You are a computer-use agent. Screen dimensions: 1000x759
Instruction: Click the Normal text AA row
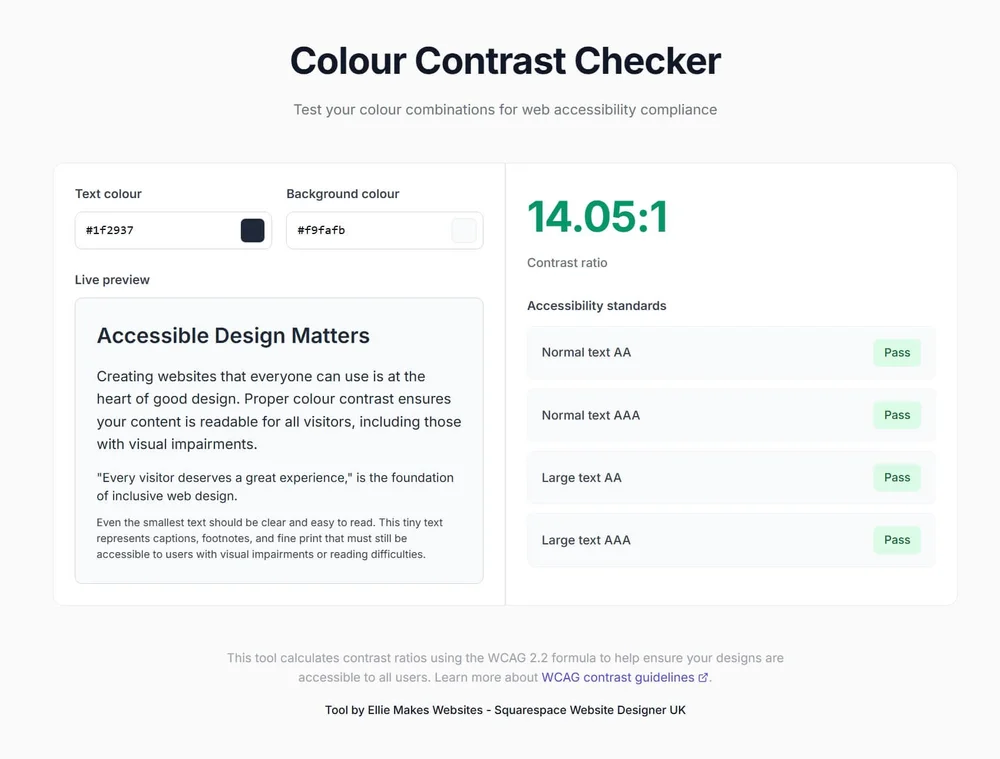pos(731,353)
